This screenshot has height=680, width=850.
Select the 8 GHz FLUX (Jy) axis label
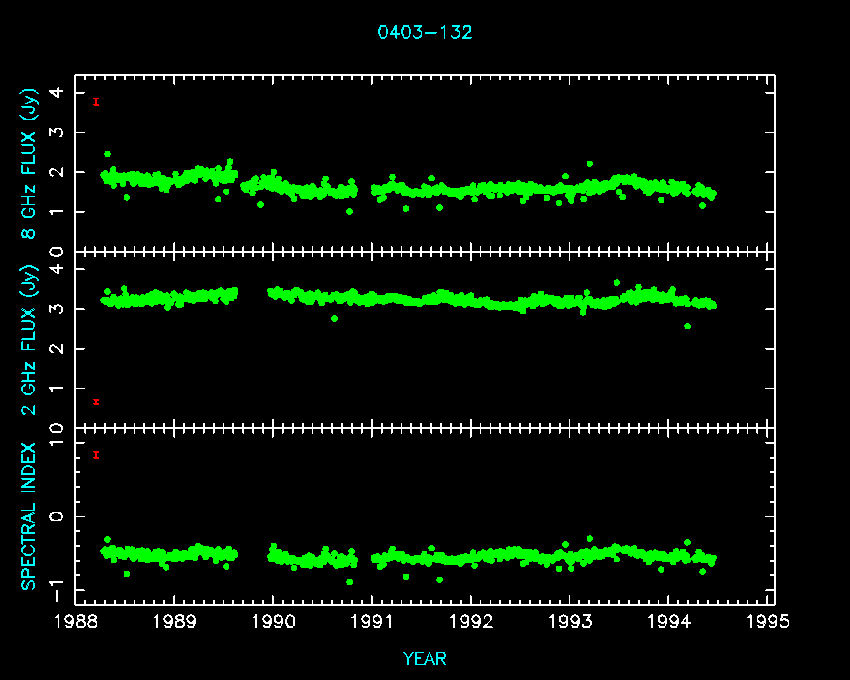31,164
